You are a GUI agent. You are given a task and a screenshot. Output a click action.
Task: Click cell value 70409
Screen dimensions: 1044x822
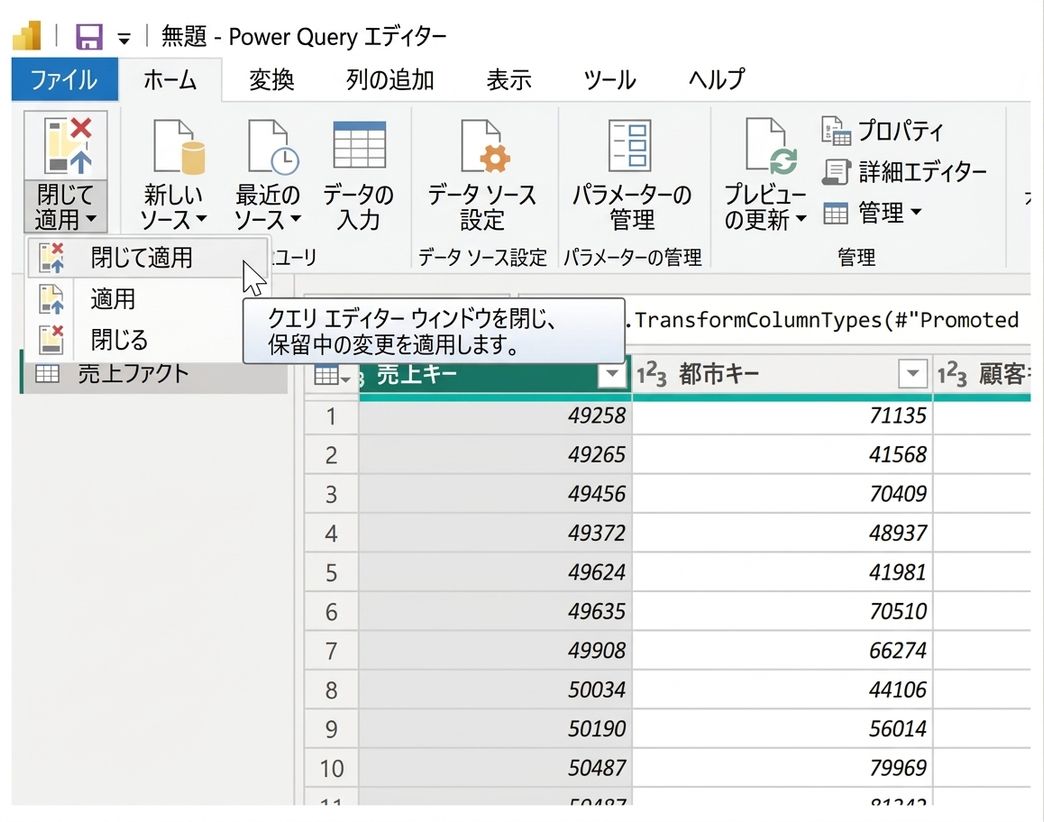point(898,494)
